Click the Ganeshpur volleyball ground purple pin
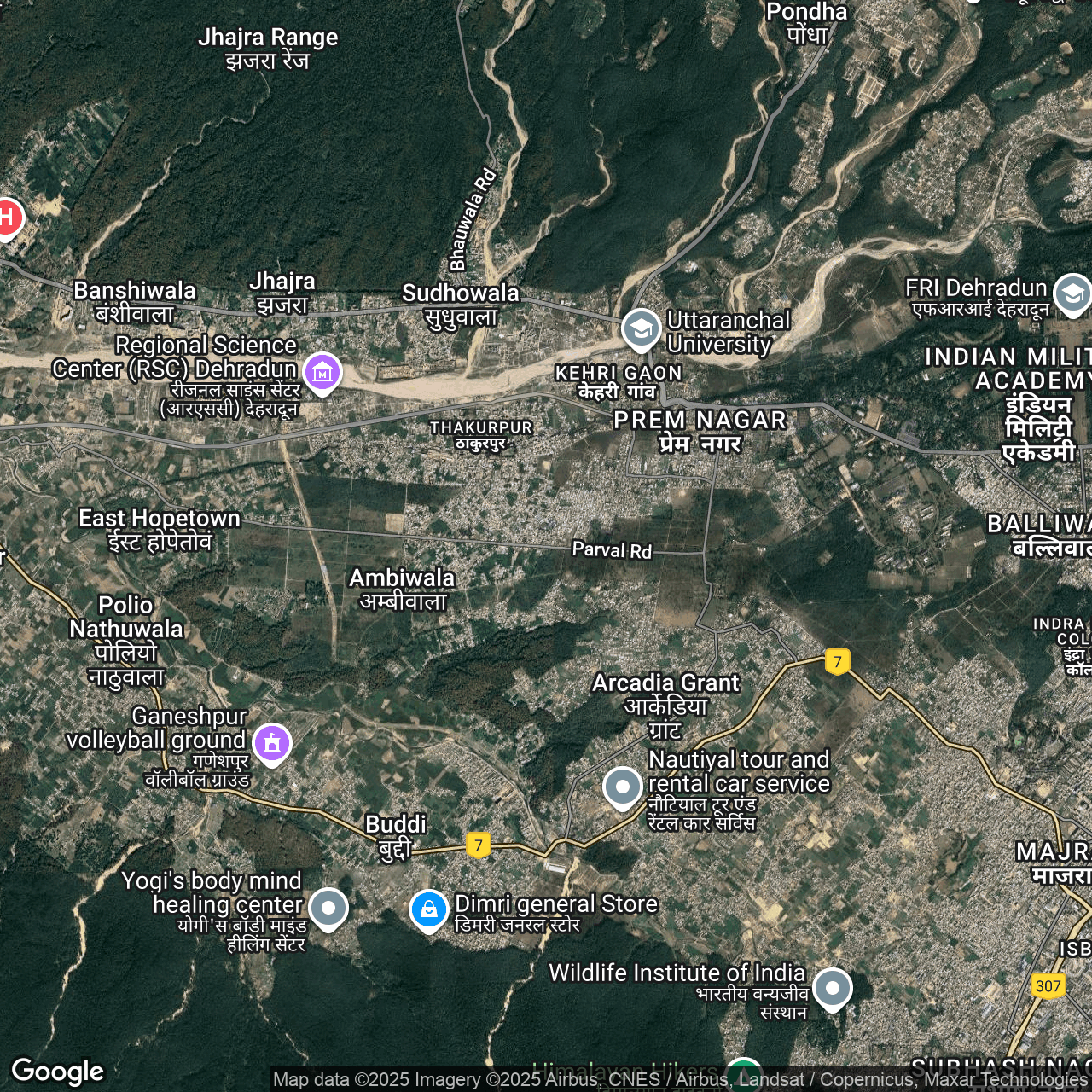1092x1092 pixels. tap(271, 743)
